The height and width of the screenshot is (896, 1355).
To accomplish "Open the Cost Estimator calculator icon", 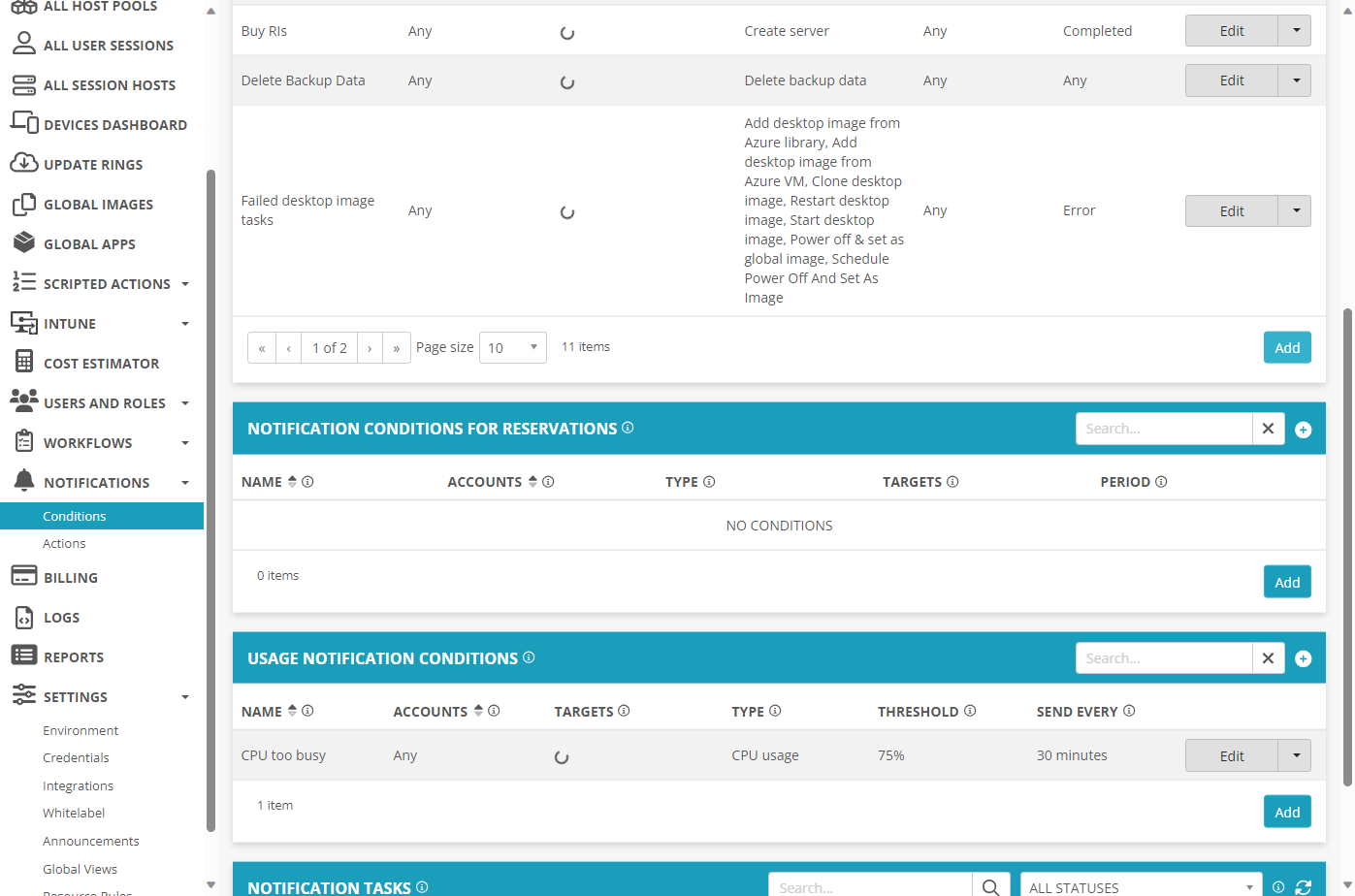I will tap(24, 363).
